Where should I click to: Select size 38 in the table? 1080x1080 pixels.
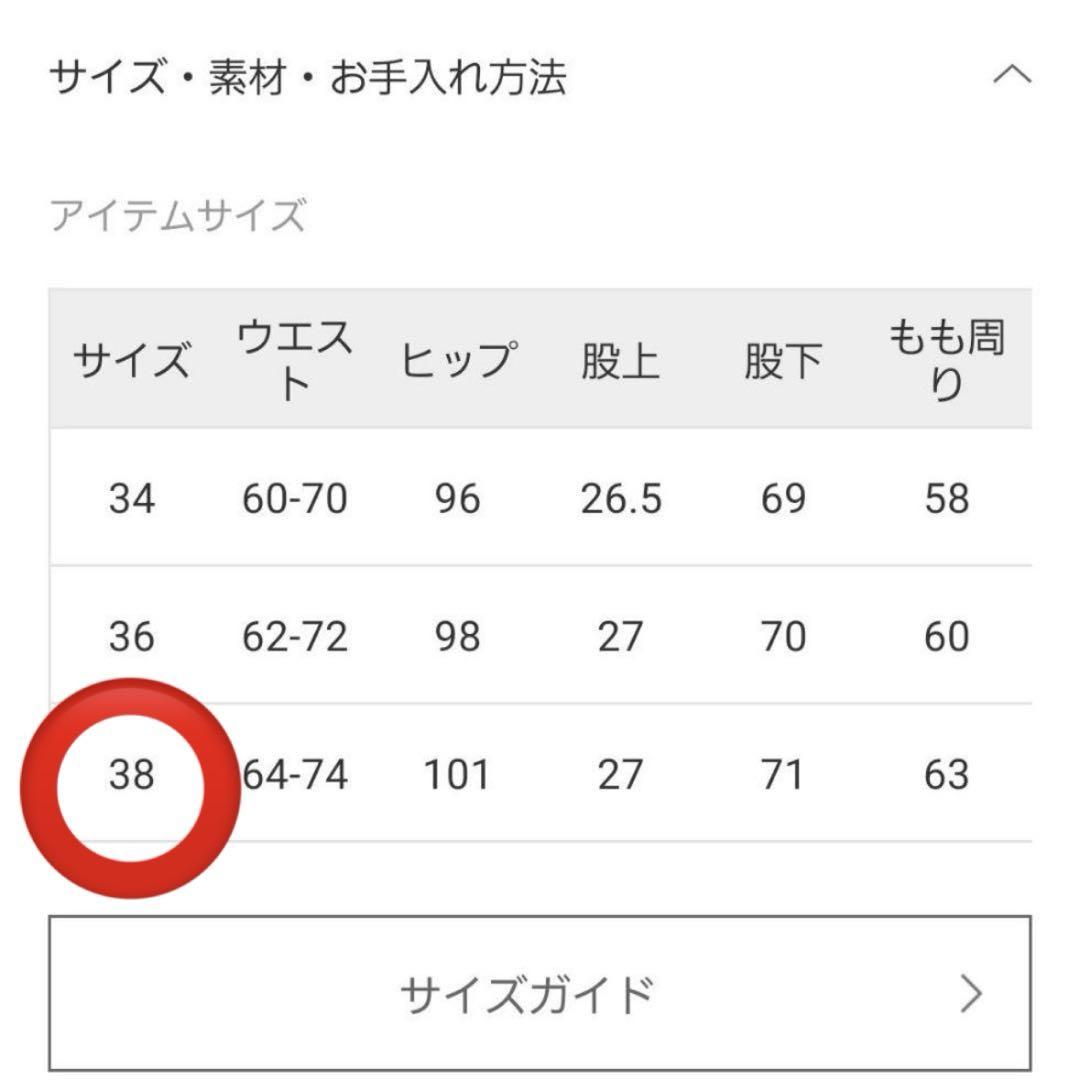[132, 773]
